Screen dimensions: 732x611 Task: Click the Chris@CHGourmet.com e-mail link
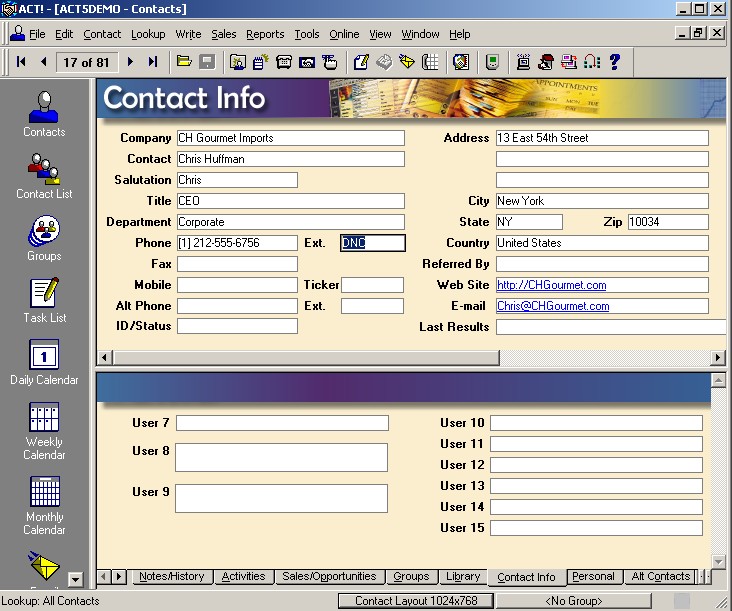pyautogui.click(x=553, y=306)
